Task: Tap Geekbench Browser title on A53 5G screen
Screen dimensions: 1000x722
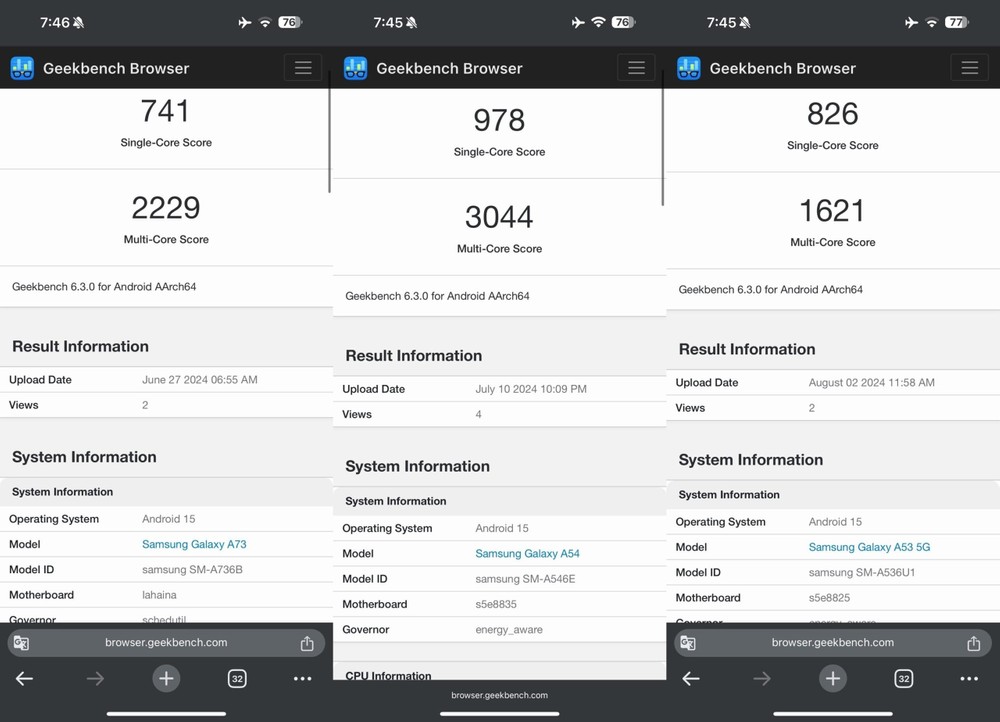Action: [x=783, y=68]
